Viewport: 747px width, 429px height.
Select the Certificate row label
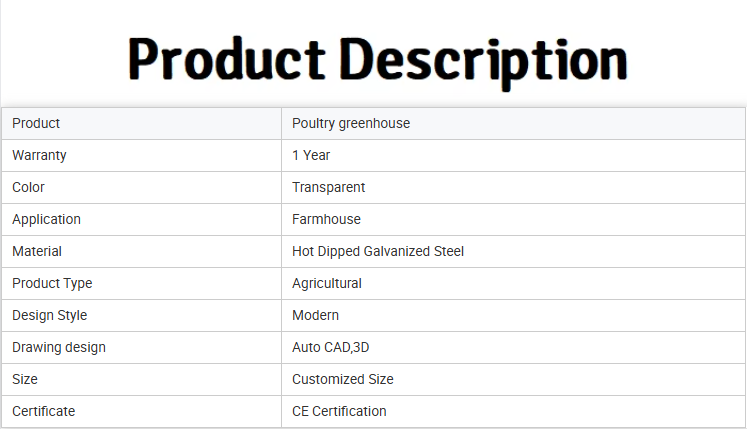pyautogui.click(x=43, y=411)
